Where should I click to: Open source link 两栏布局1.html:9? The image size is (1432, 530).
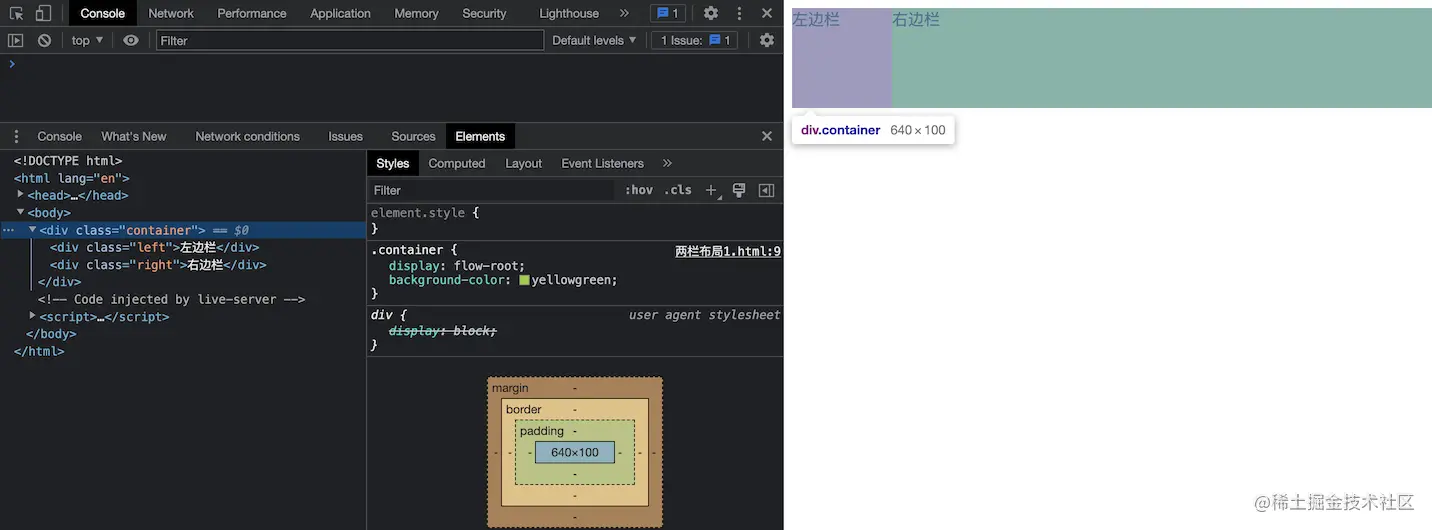728,251
